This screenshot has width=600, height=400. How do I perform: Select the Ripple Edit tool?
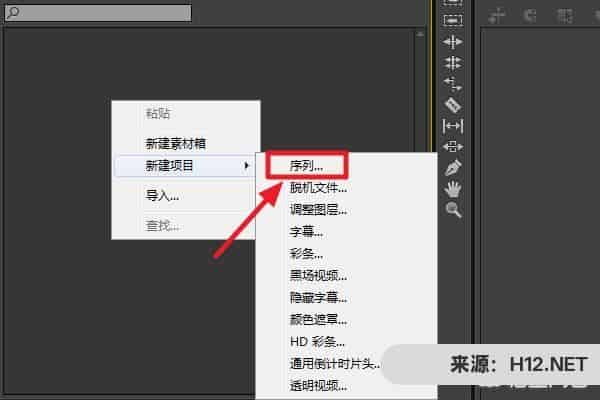pyautogui.click(x=453, y=41)
